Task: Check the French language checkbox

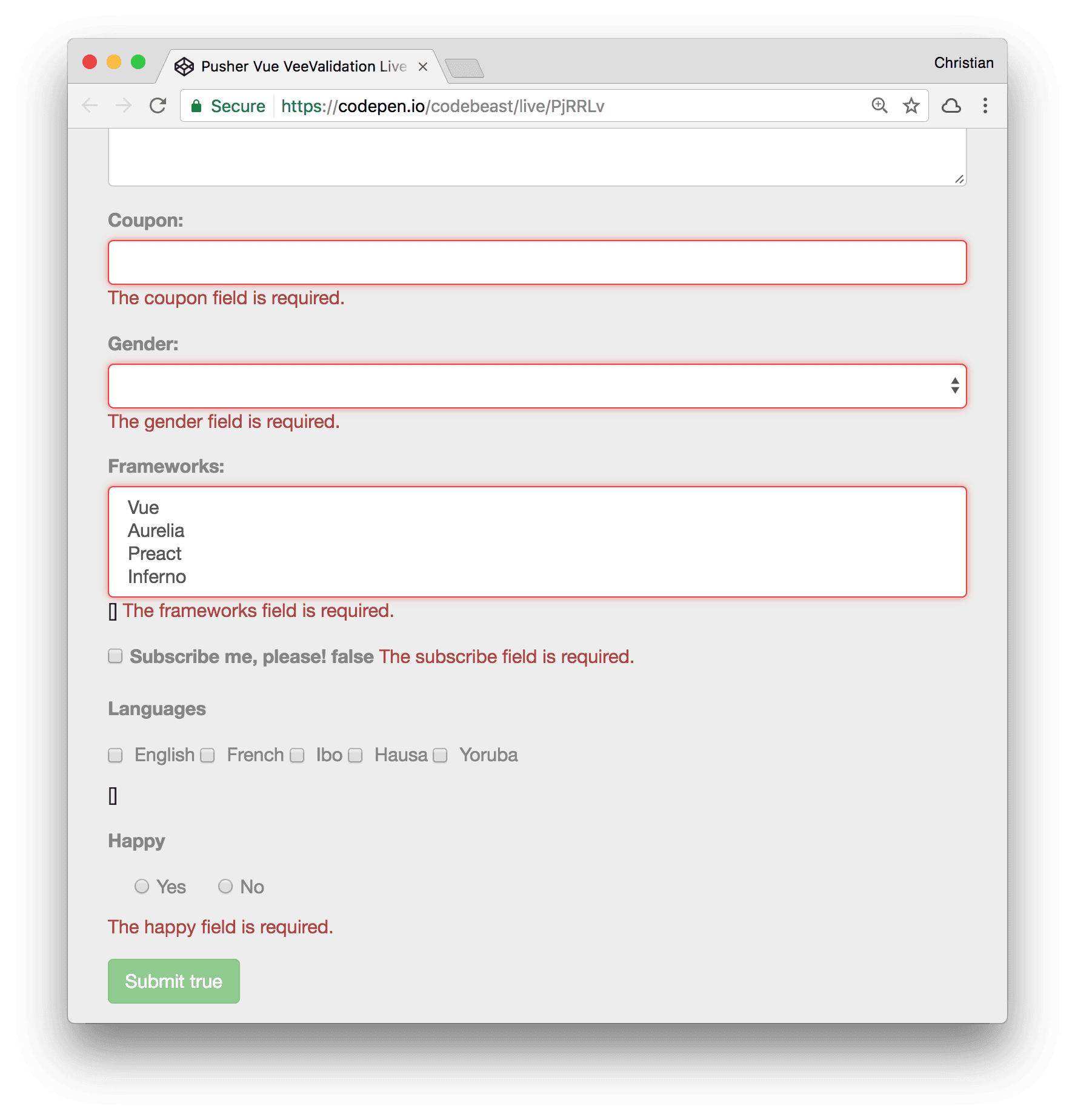Action: 207,755
